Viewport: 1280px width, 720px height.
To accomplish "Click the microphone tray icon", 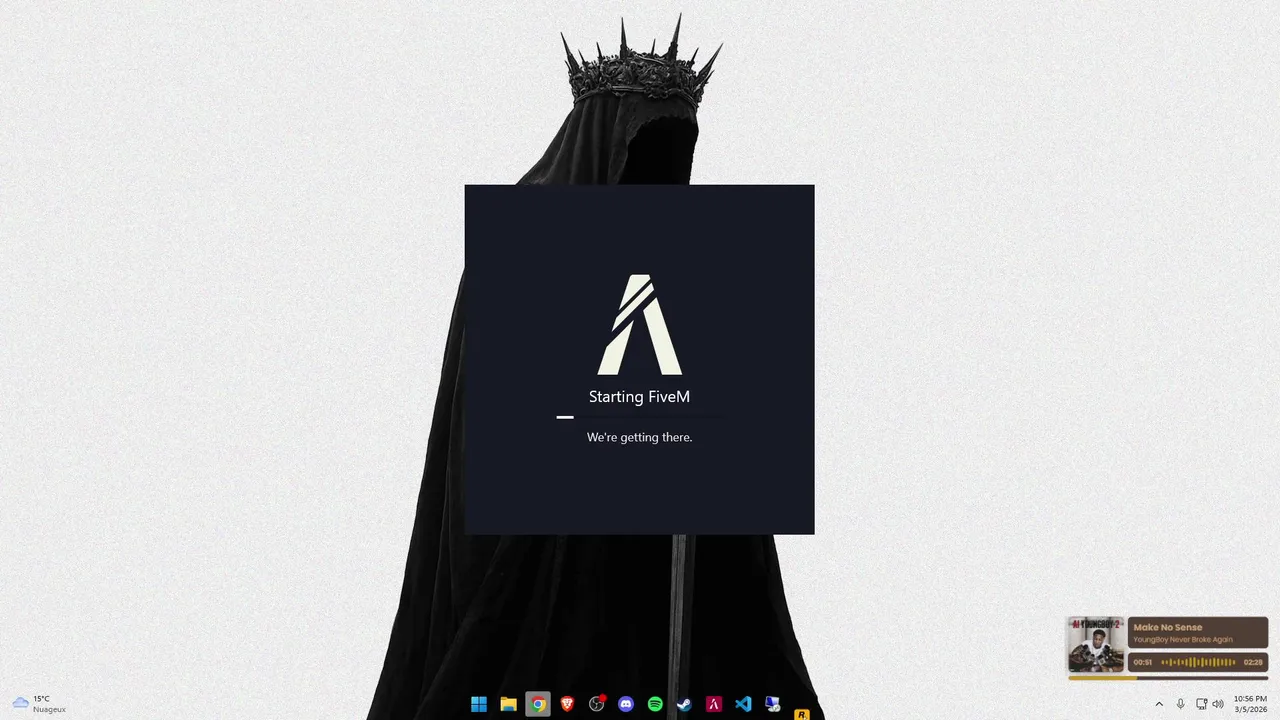I will tap(1181, 704).
